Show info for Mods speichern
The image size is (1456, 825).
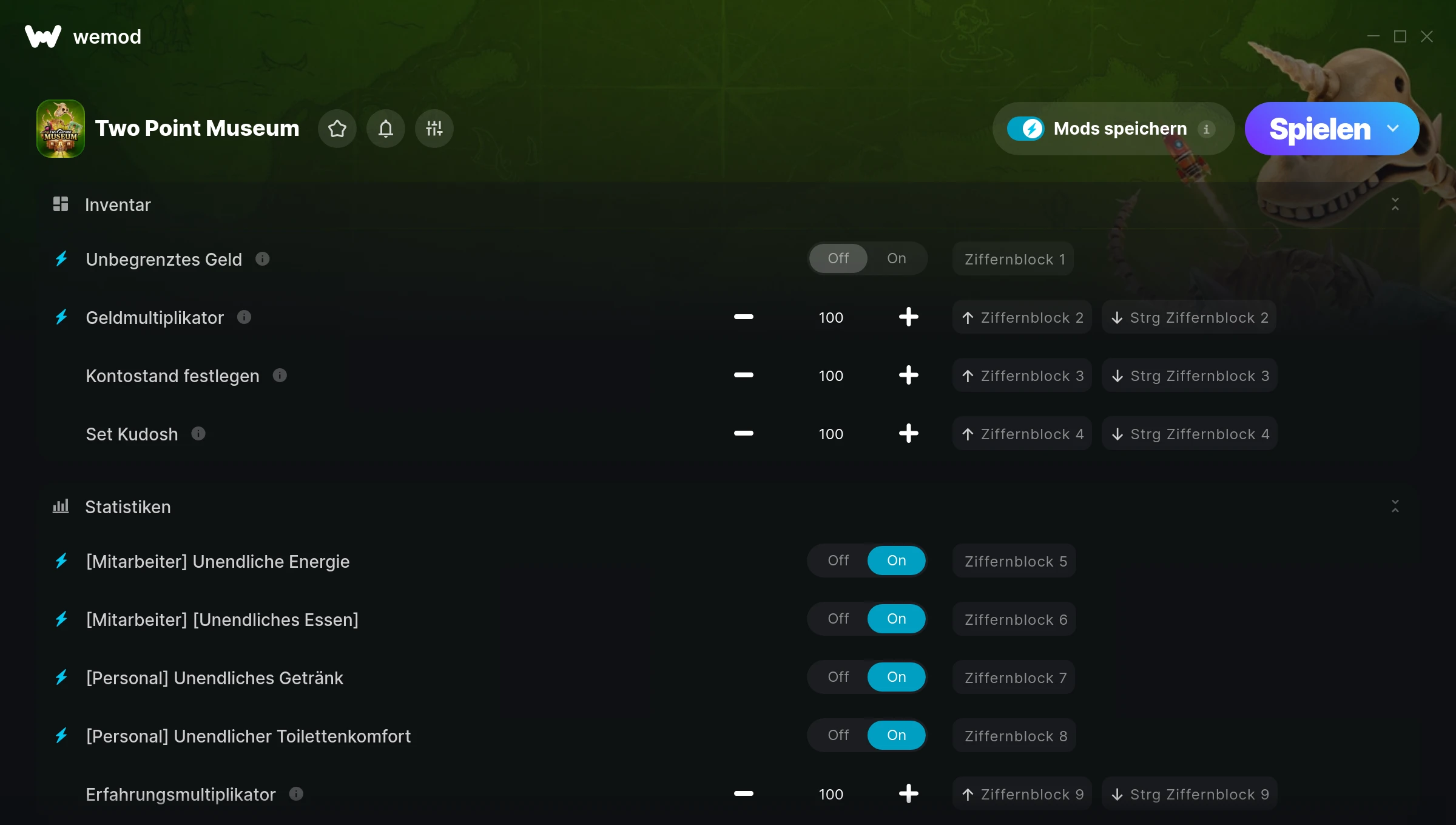(1207, 129)
